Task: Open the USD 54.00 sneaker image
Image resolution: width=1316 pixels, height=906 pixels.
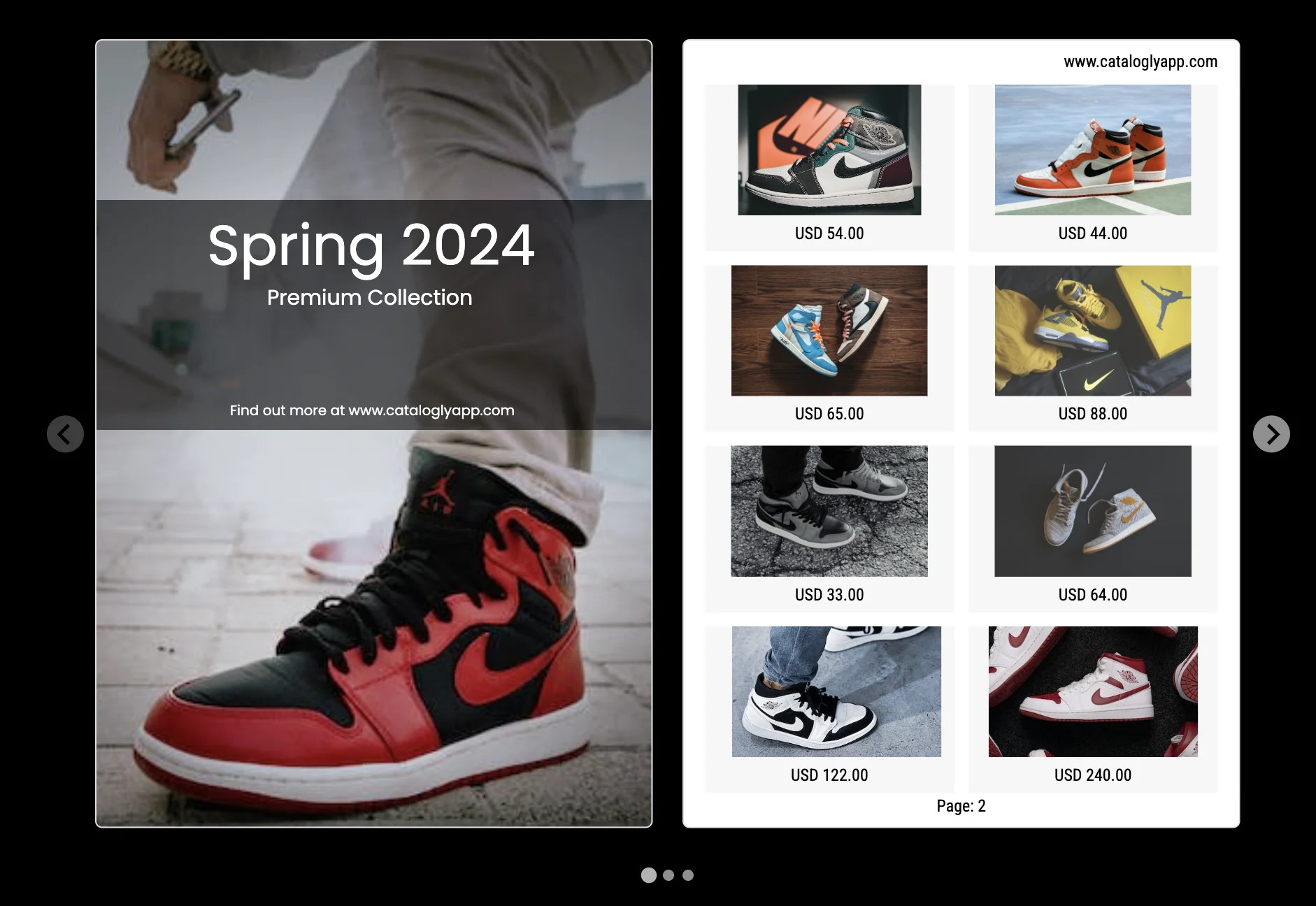Action: pyautogui.click(x=829, y=150)
